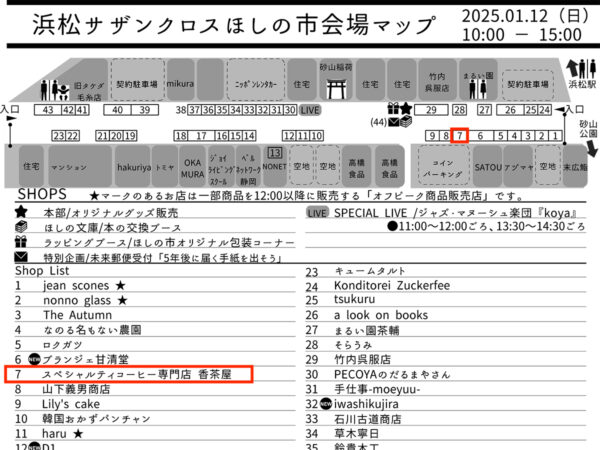Click booth number 40 on the map
This screenshot has height=450, width=600.
pyautogui.click(x=117, y=110)
